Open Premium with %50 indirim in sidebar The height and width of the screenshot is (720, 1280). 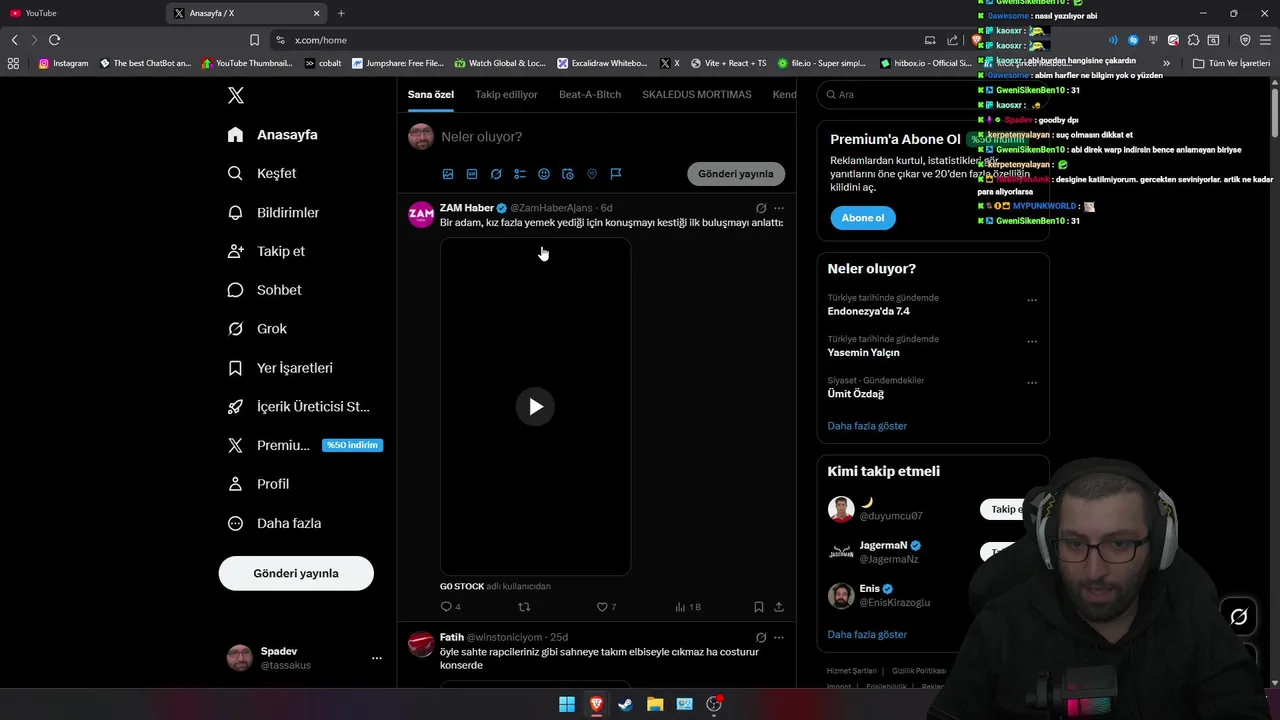click(305, 445)
